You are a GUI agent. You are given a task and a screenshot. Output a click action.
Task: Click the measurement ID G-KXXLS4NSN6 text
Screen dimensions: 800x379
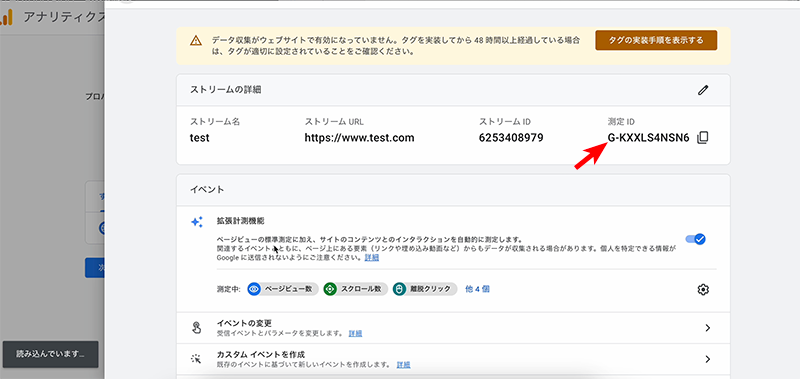pos(648,138)
